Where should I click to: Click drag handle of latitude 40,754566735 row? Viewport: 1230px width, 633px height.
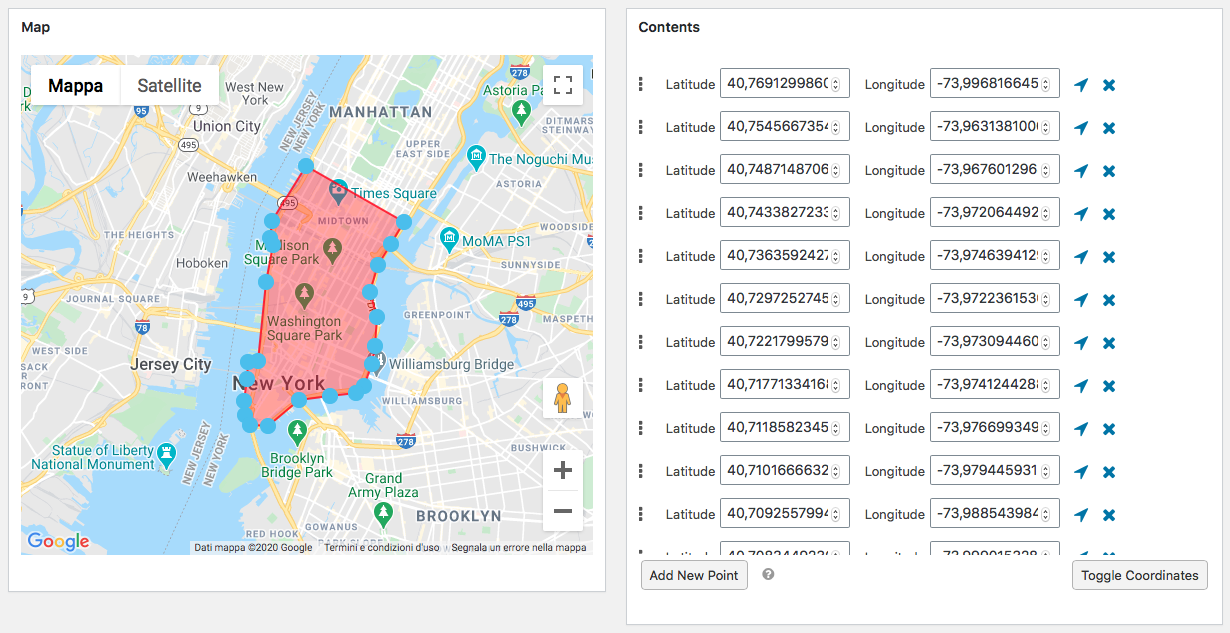coord(641,127)
